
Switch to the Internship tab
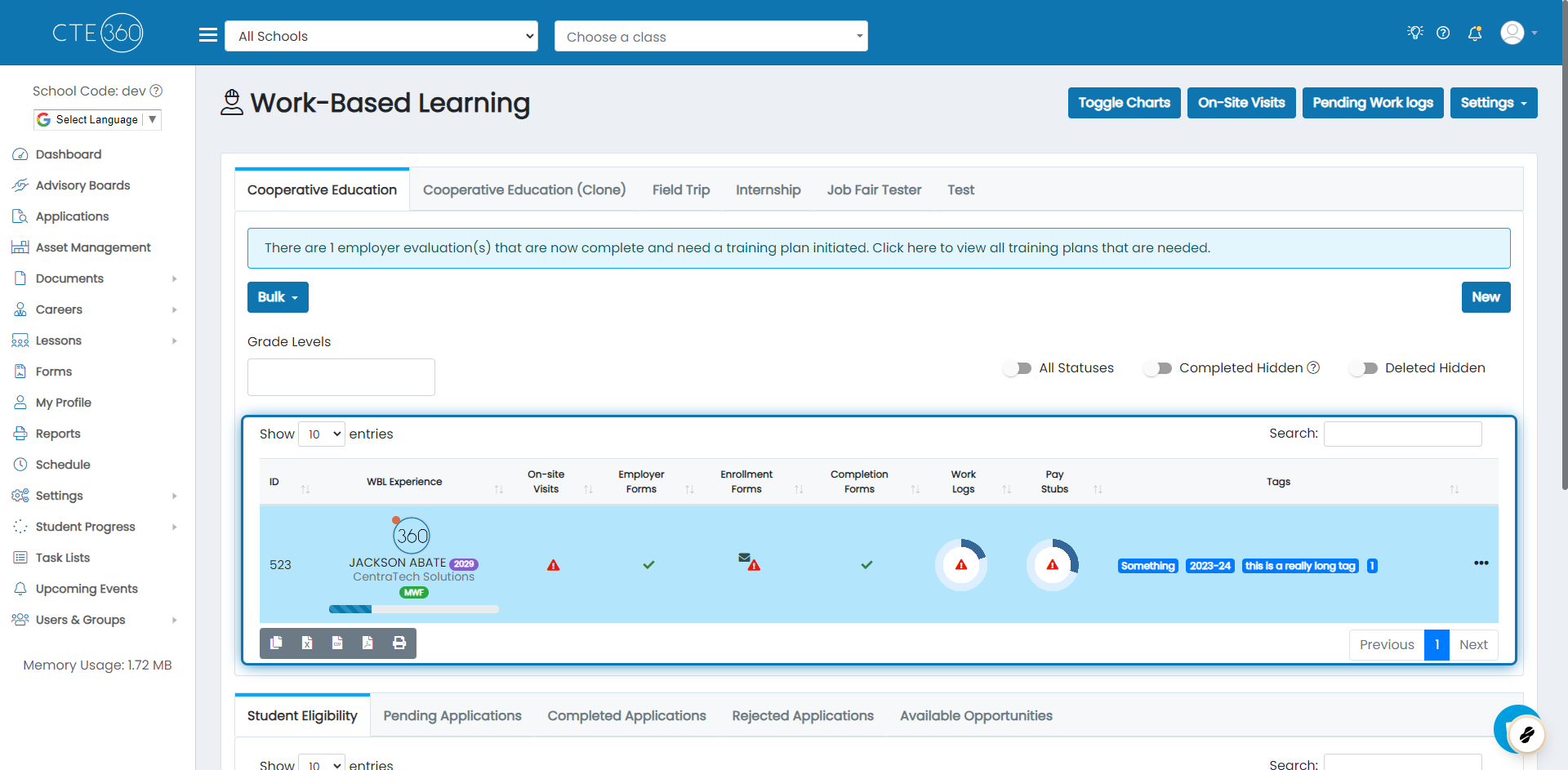(768, 189)
